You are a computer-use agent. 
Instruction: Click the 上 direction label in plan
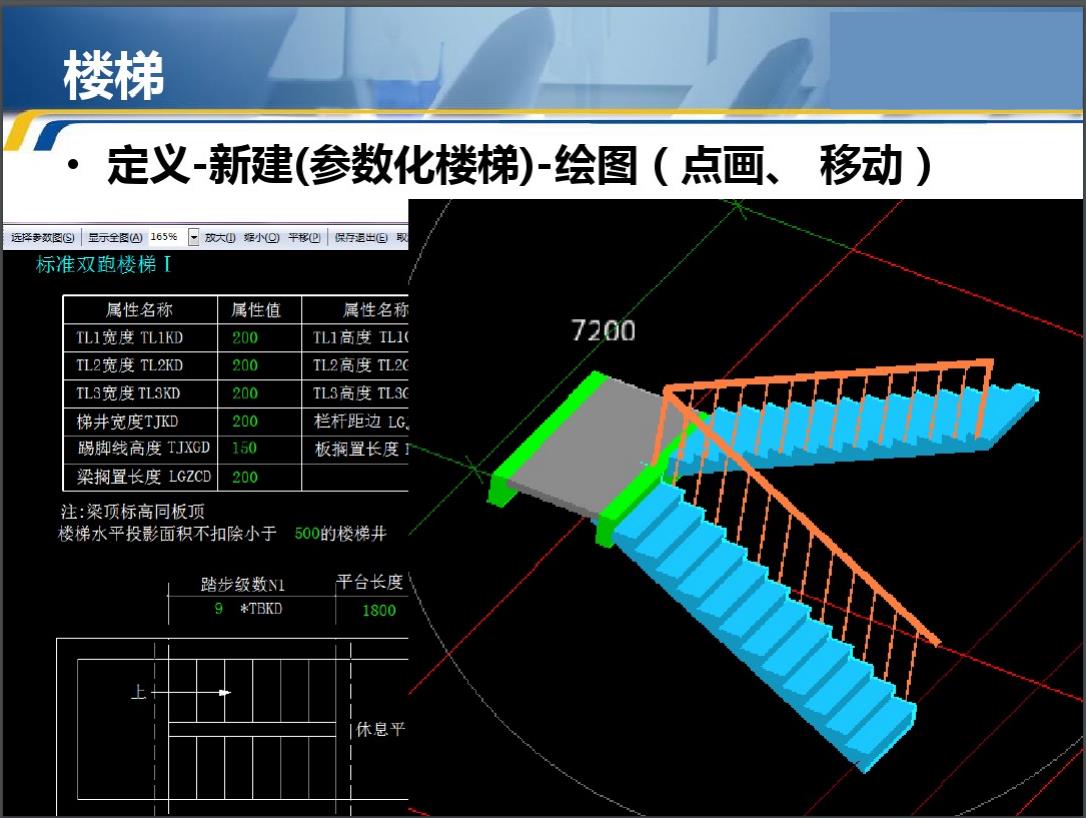(139, 692)
